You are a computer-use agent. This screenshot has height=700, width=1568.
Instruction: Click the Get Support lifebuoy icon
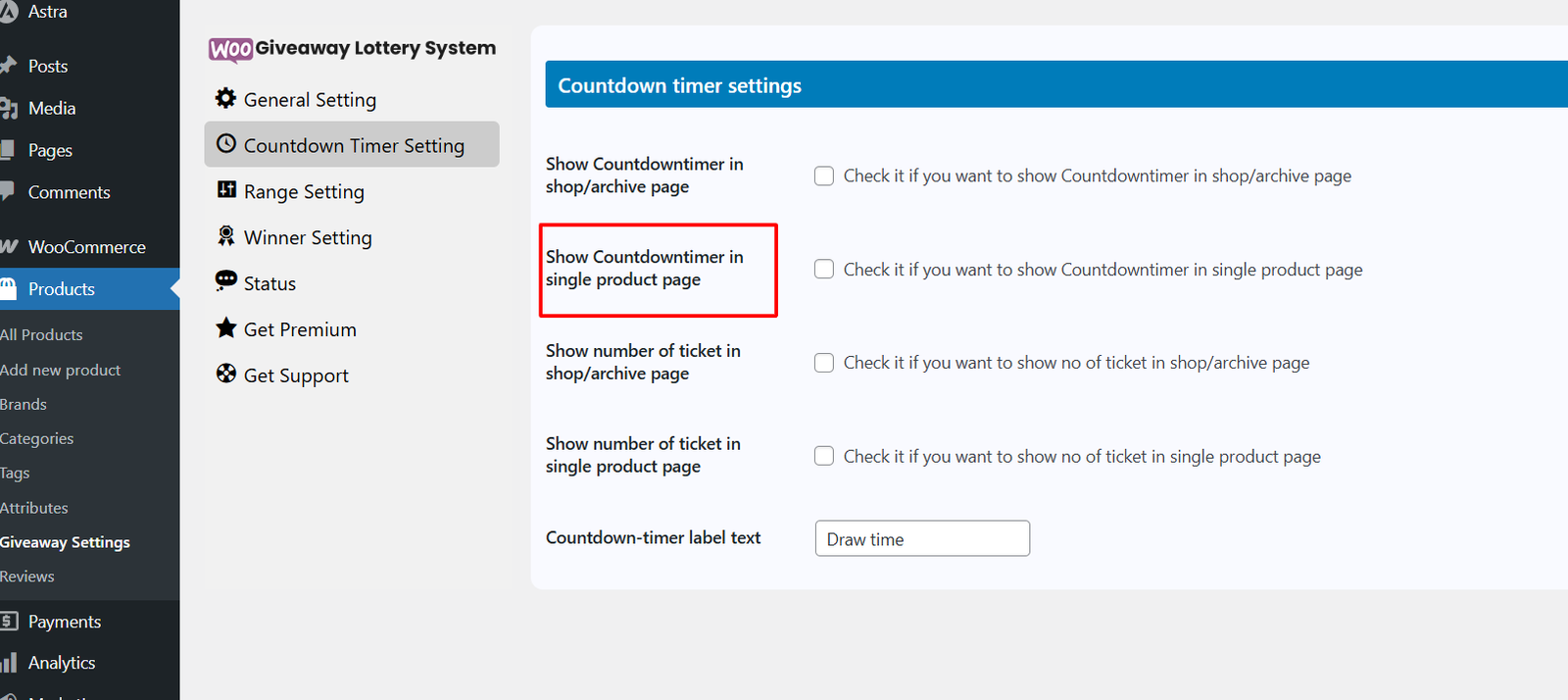(226, 374)
